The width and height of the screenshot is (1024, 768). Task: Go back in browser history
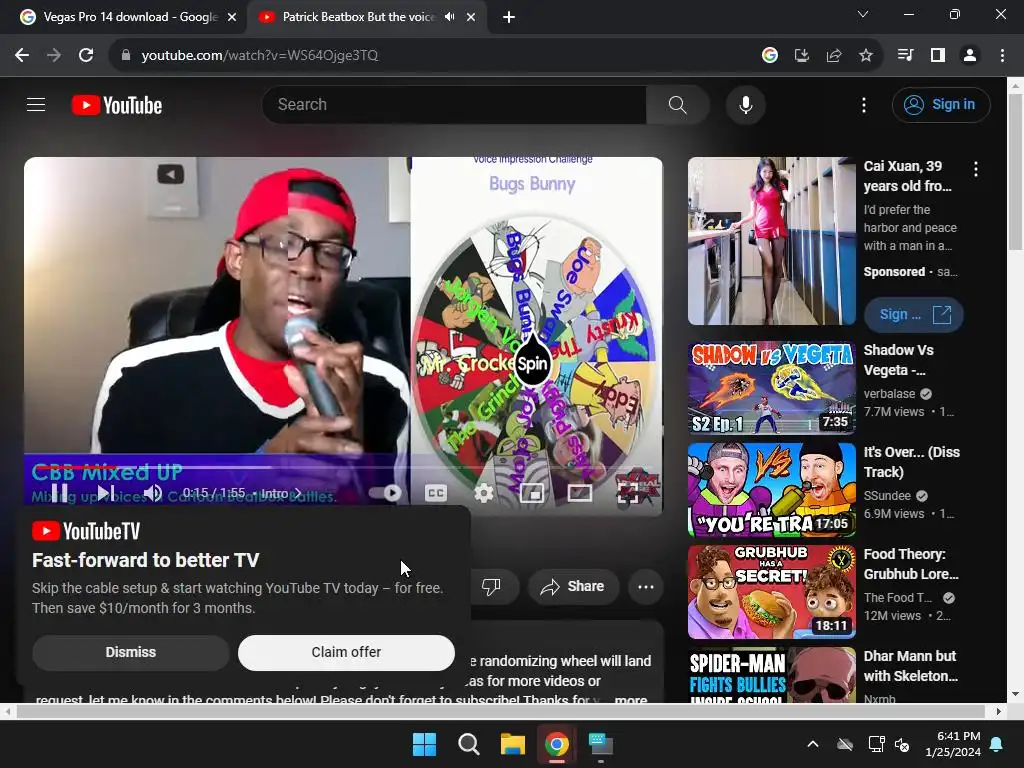point(22,56)
